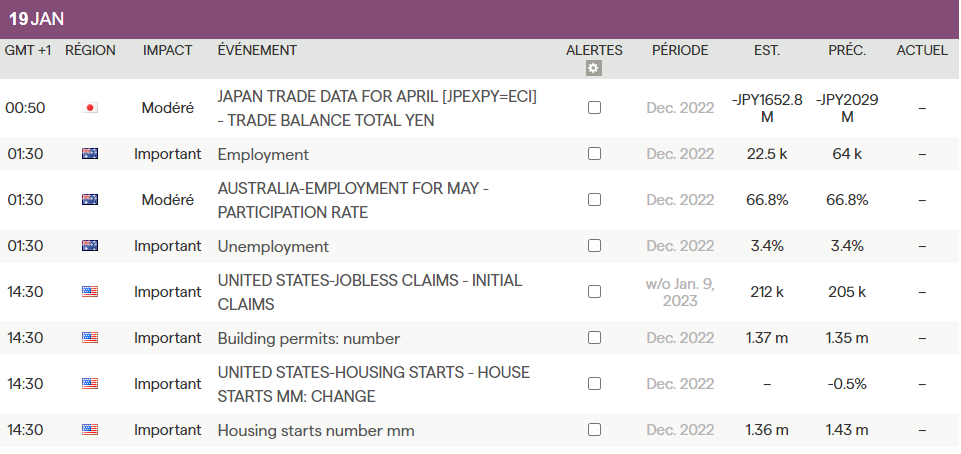Image resolution: width=961 pixels, height=454 pixels.
Task: Toggle alert checkbox for Unemployment
Action: tap(594, 246)
